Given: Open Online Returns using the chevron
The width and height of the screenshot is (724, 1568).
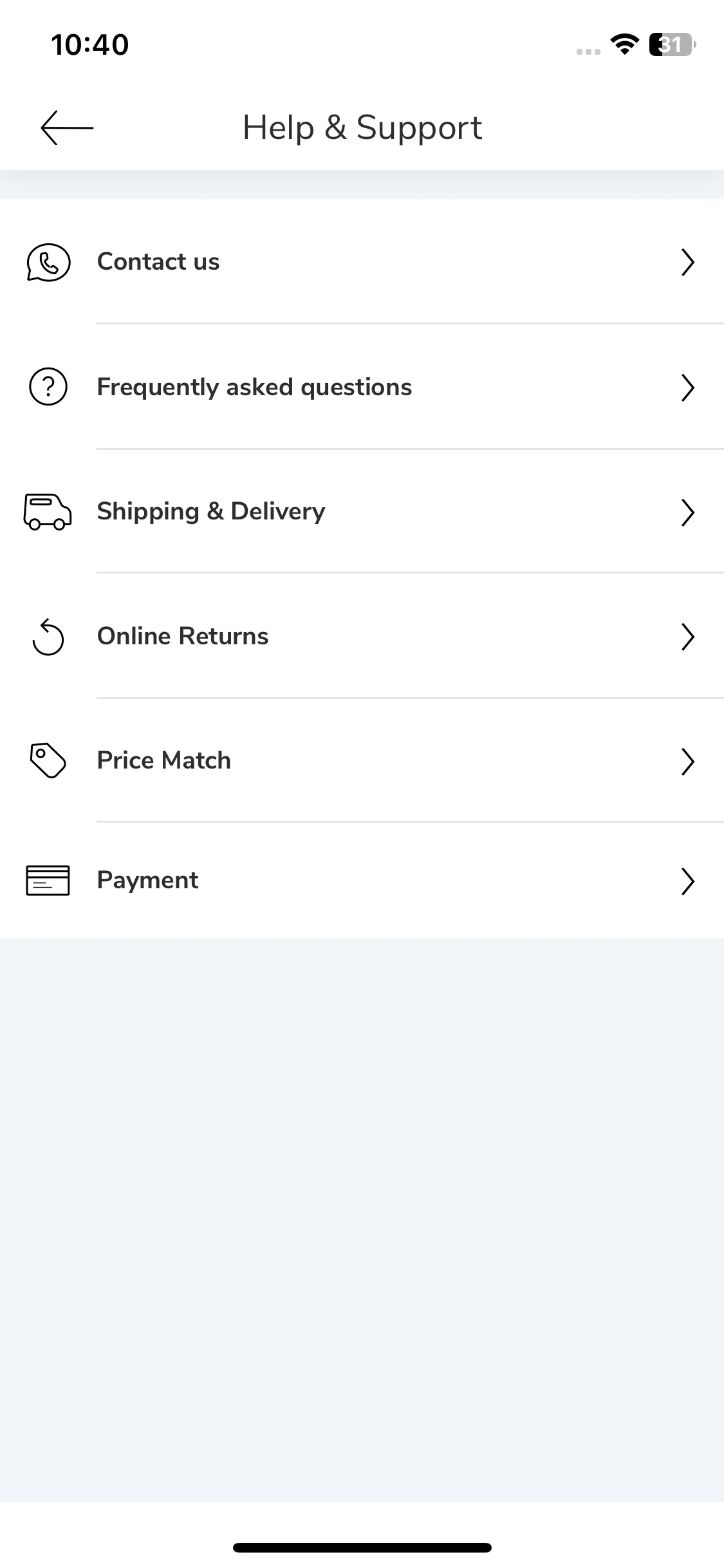Looking at the screenshot, I should (688, 637).
